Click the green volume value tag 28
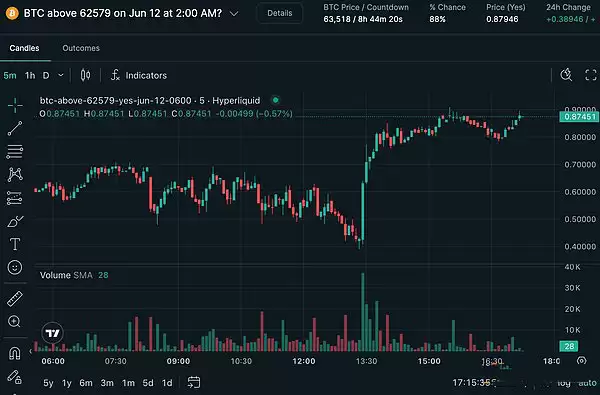600x395 pixels. [569, 346]
